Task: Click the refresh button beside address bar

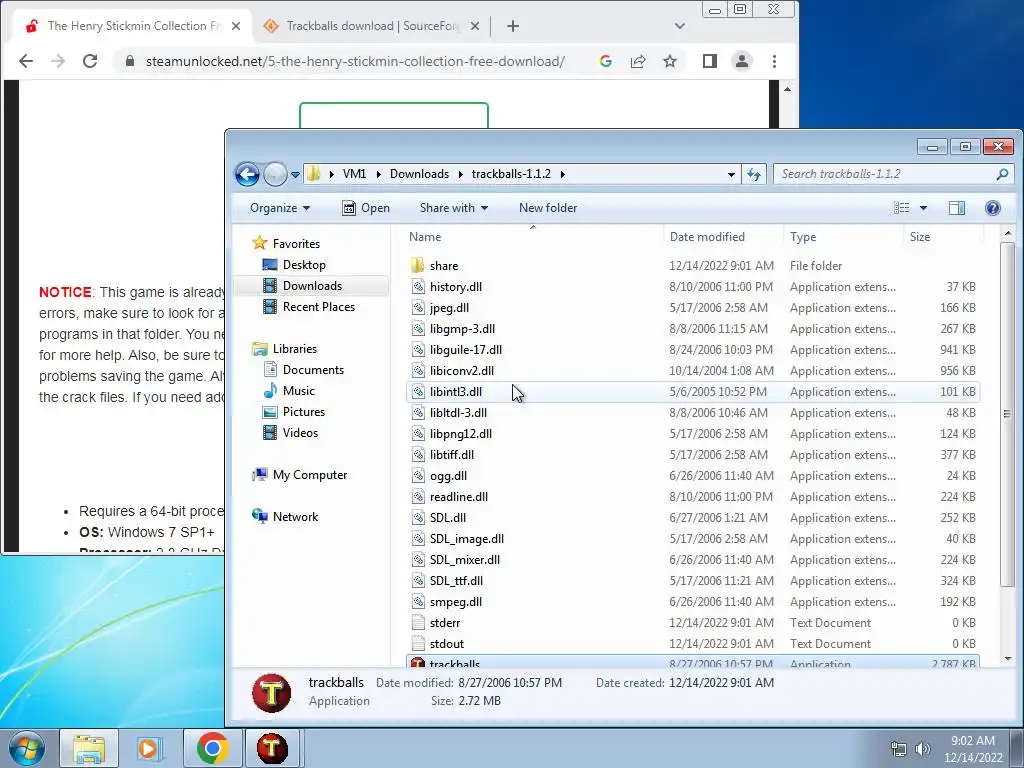Action: [754, 174]
